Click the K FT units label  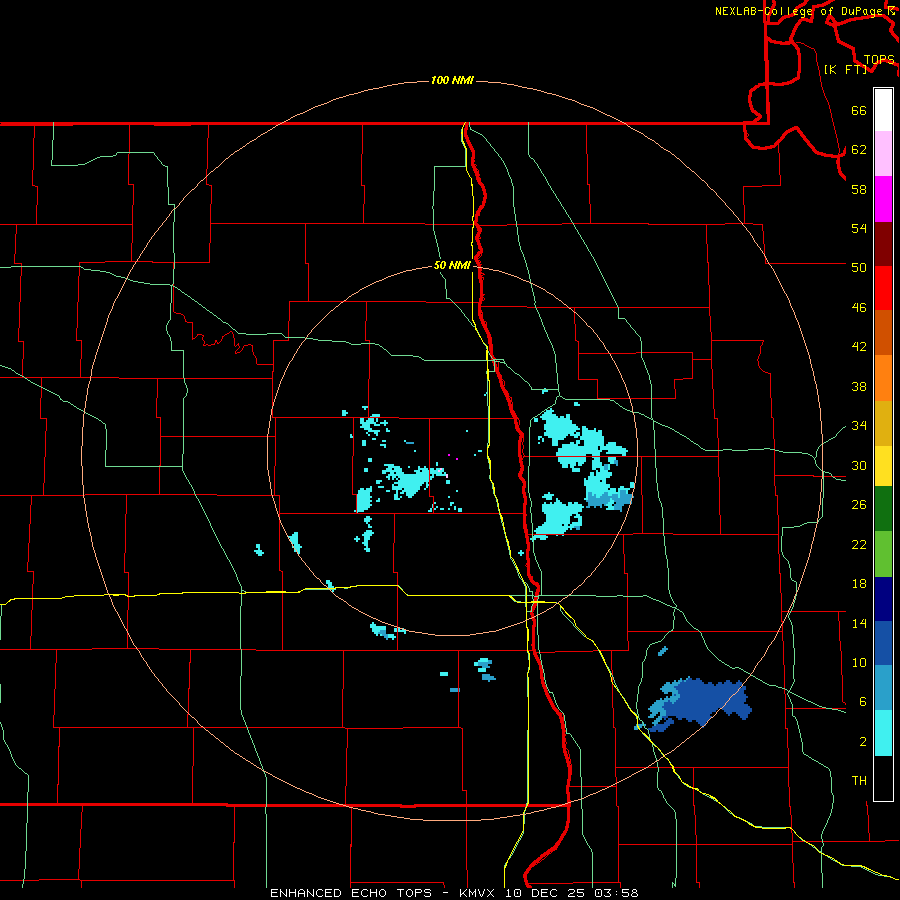point(845,69)
